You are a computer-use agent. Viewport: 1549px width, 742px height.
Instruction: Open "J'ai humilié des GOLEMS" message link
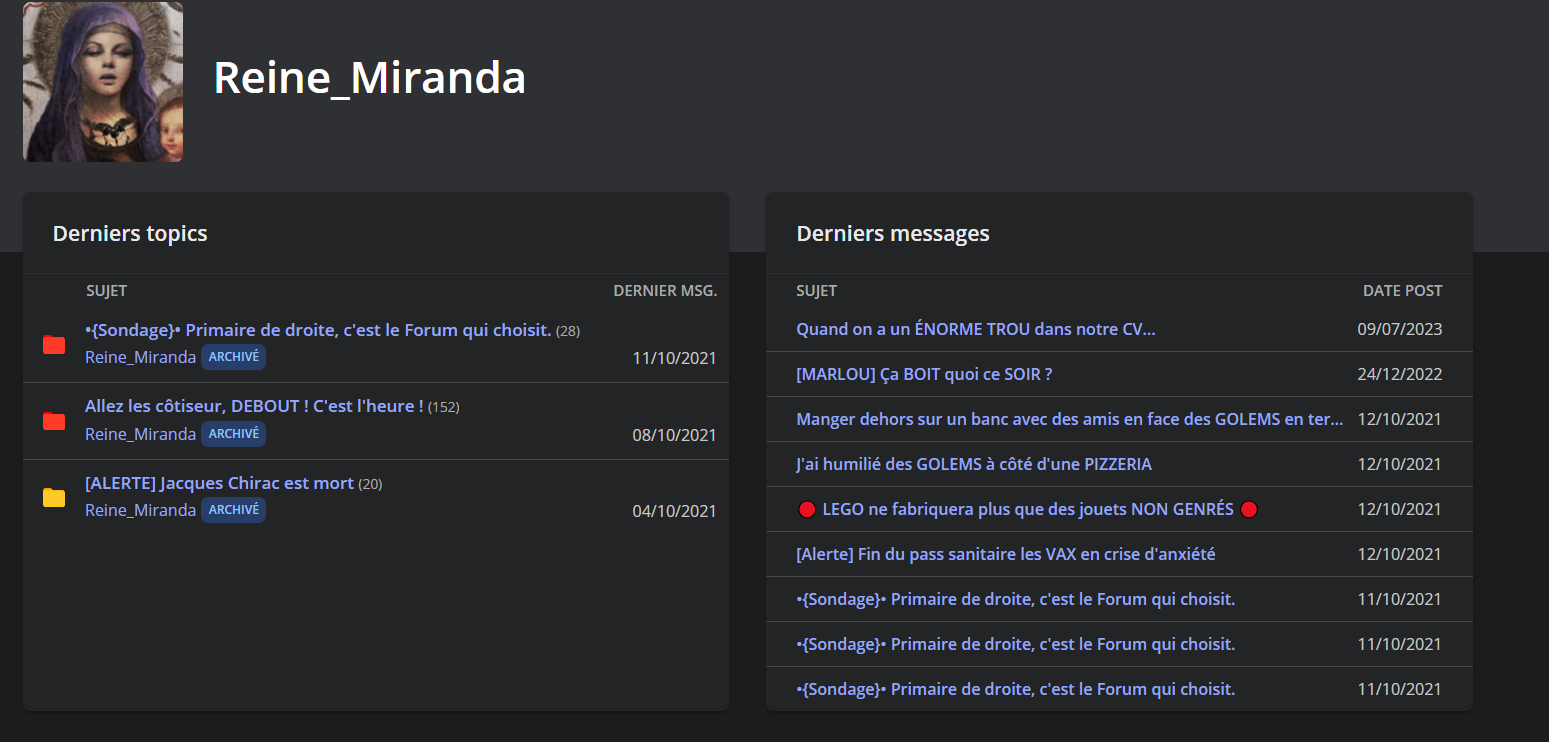click(x=973, y=464)
